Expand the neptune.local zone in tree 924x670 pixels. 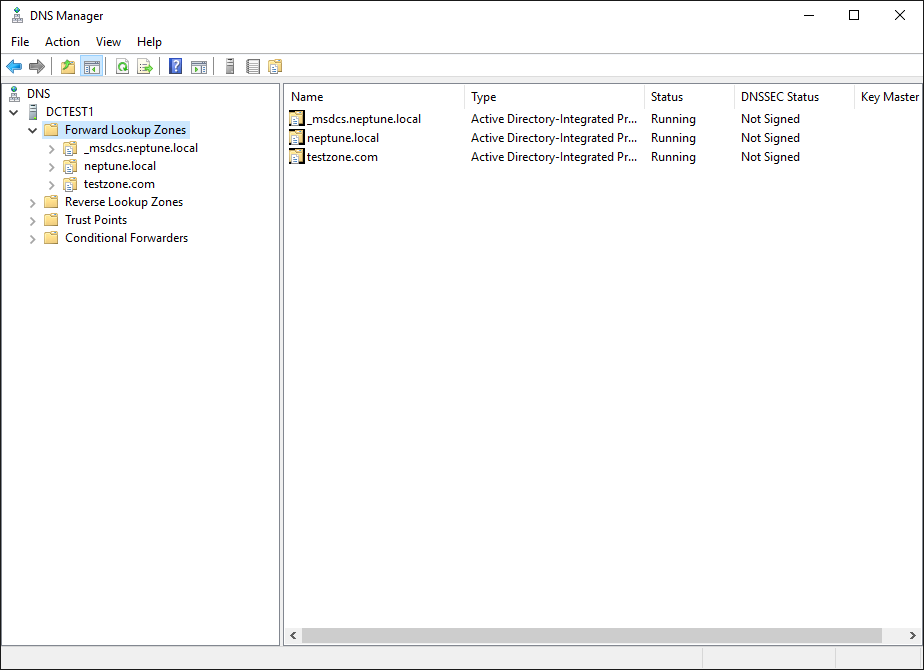(52, 166)
